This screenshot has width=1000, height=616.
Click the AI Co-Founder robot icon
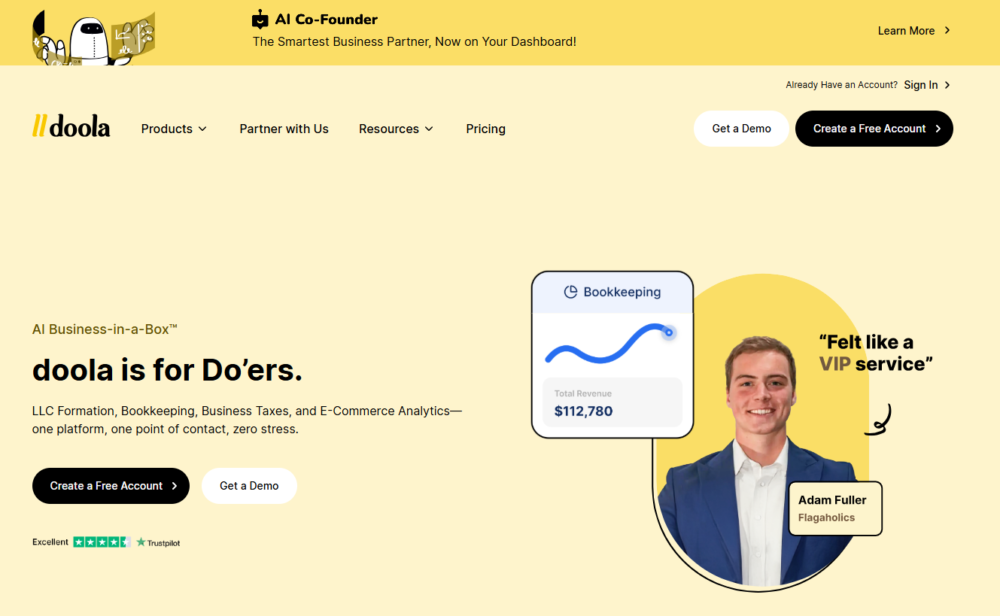[x=260, y=20]
